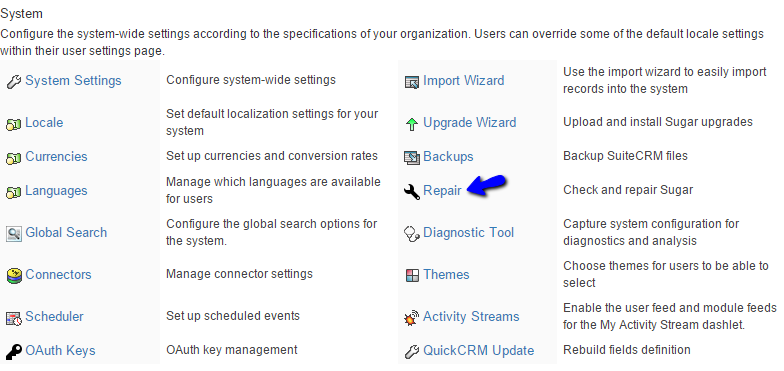
Task: Click 'Set up currencies and conversion rates' text
Action: click(x=272, y=156)
